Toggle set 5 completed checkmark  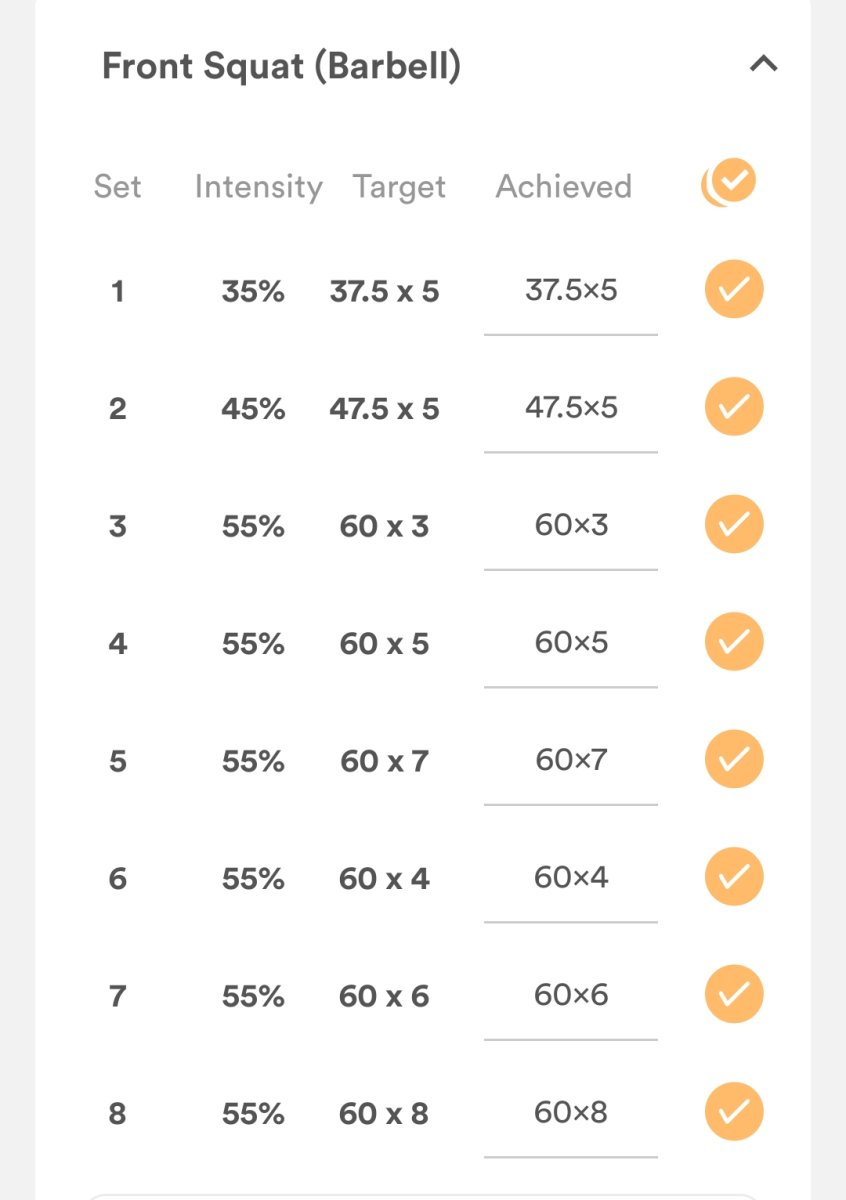coord(734,760)
